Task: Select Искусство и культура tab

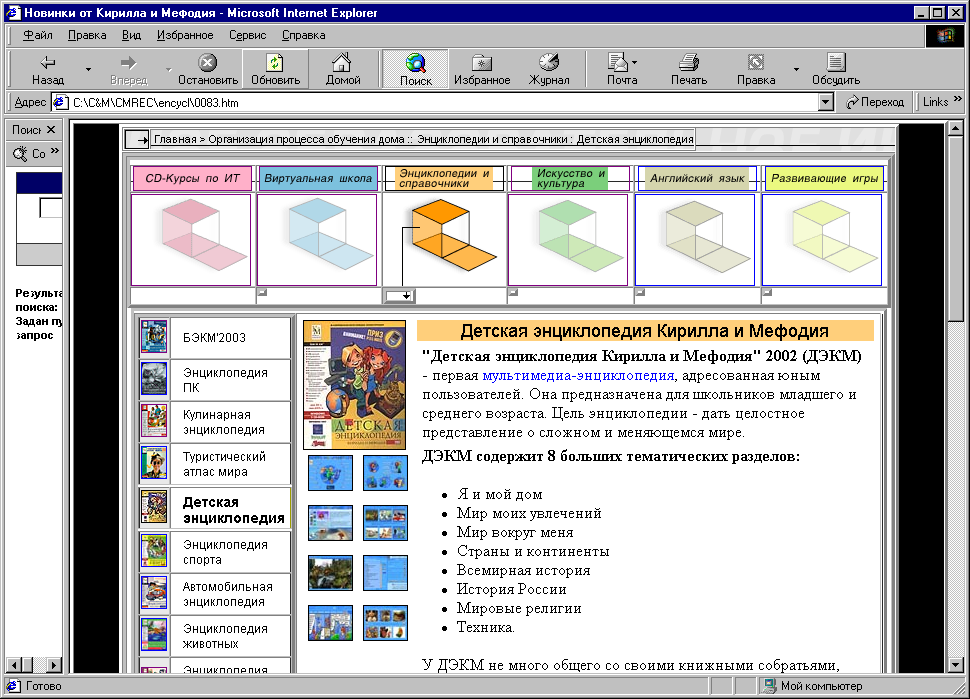Action: [x=570, y=179]
